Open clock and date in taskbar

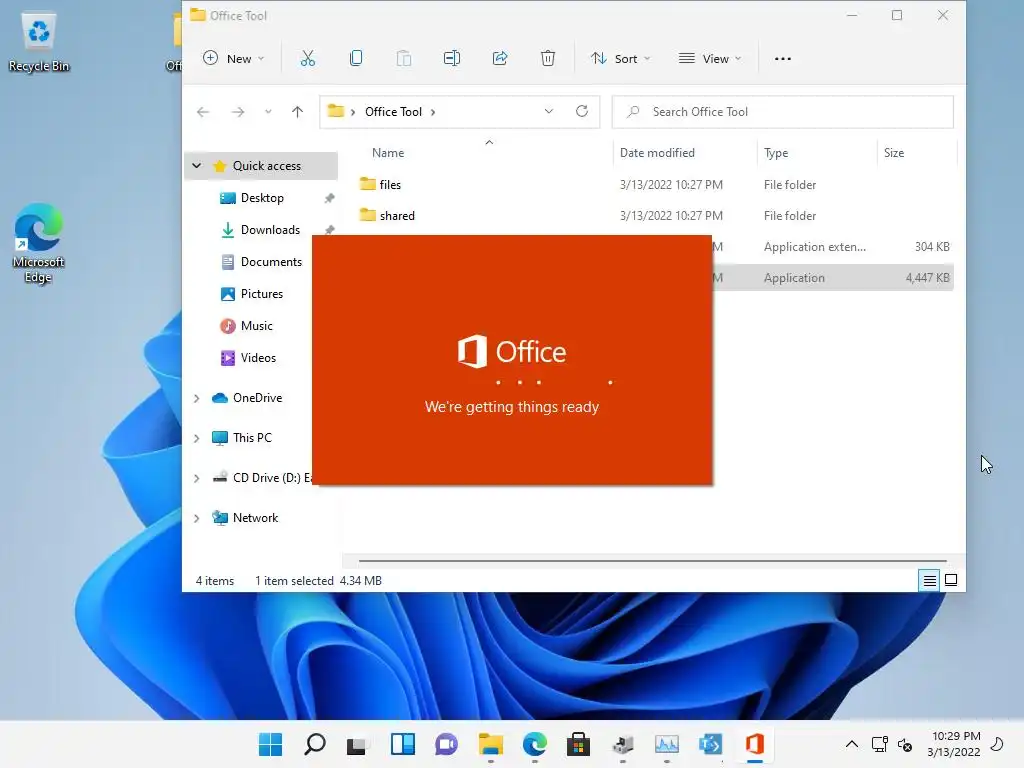tap(954, 744)
